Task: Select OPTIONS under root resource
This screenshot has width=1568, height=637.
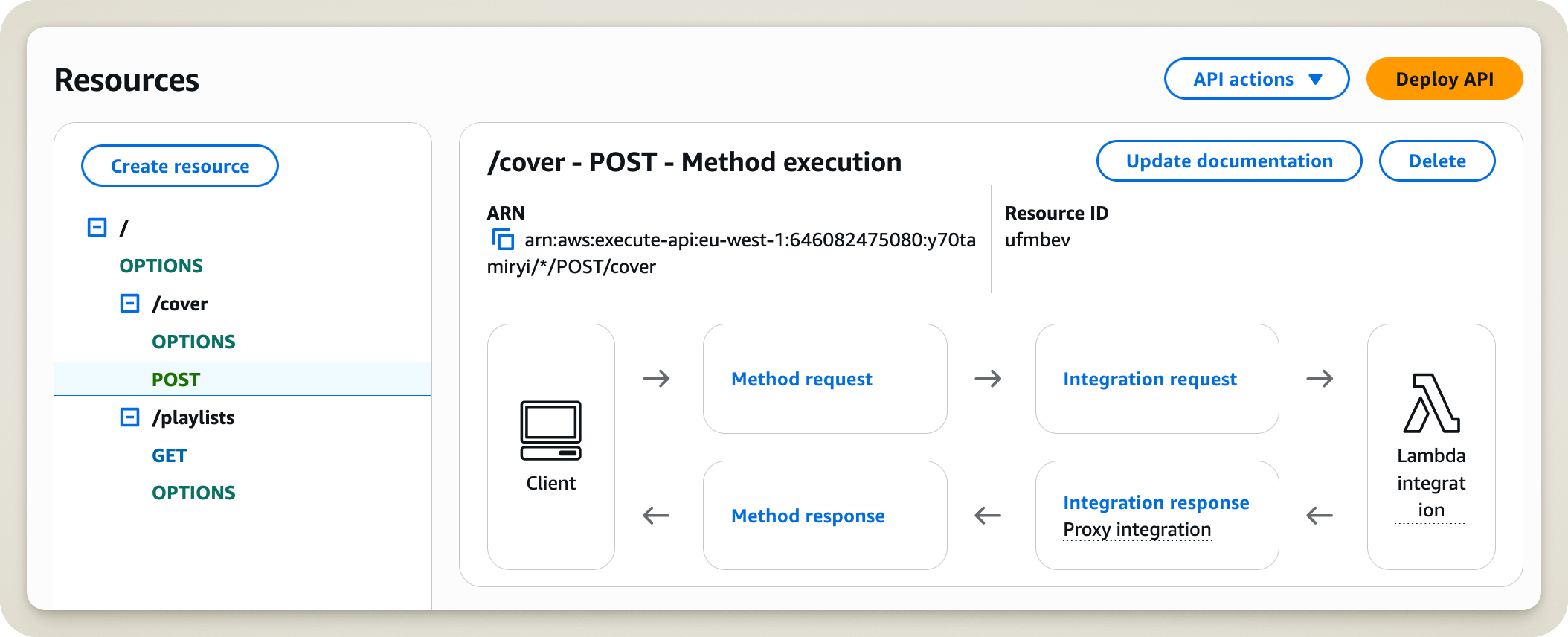Action: (x=161, y=266)
